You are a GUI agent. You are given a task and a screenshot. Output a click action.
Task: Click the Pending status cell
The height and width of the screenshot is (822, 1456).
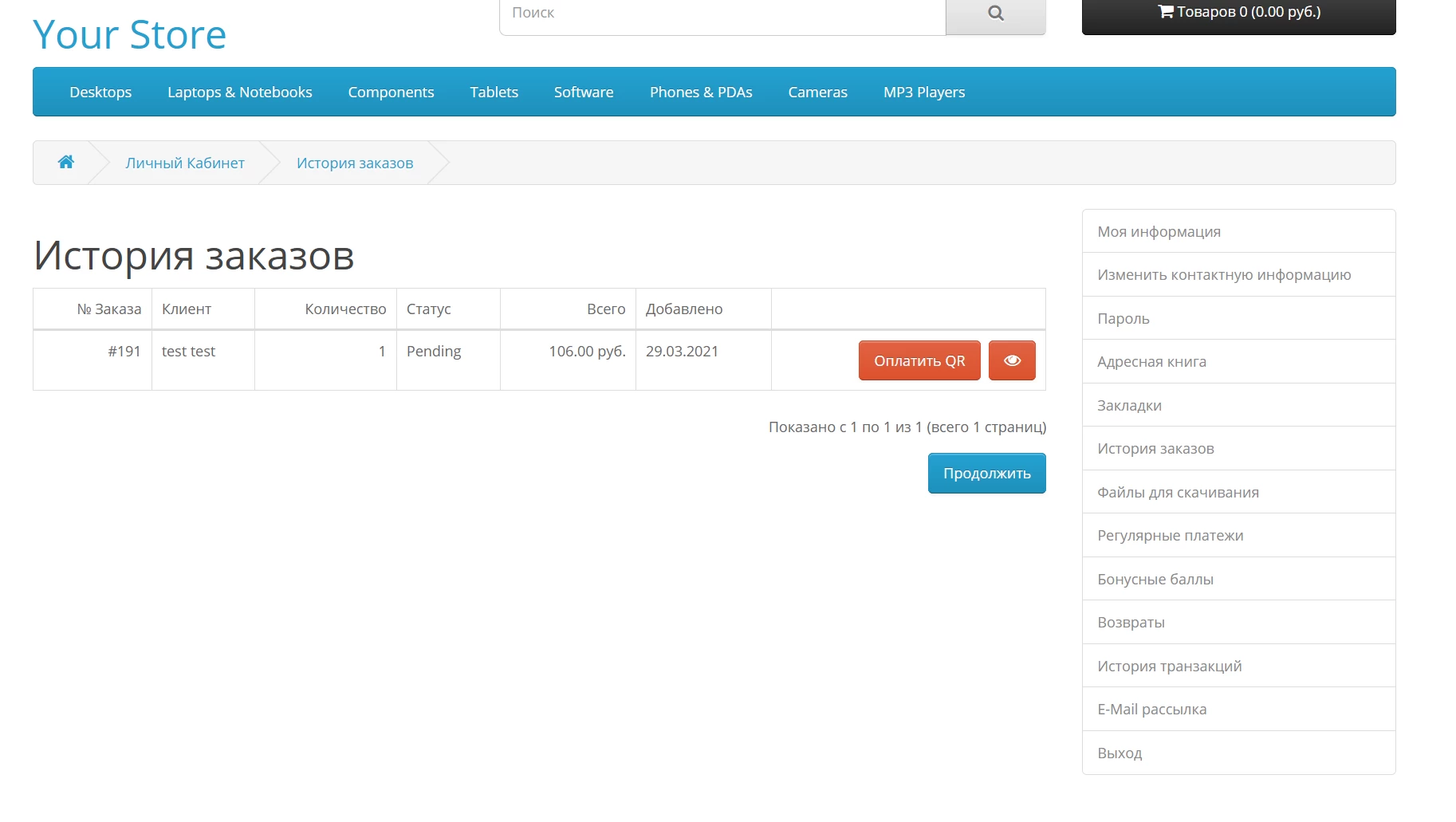coord(448,360)
